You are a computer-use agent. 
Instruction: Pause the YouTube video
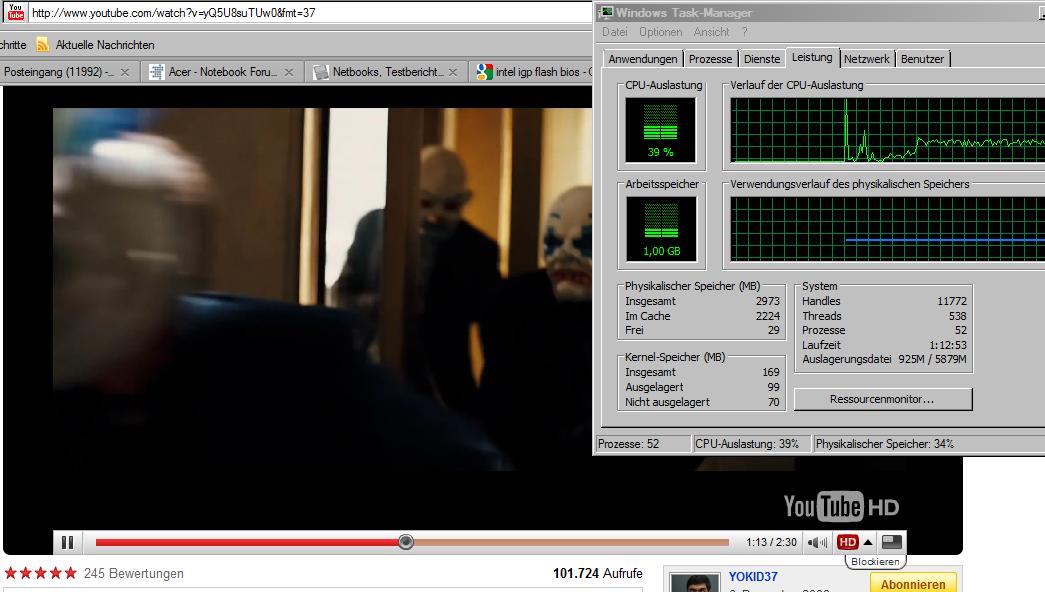(67, 543)
